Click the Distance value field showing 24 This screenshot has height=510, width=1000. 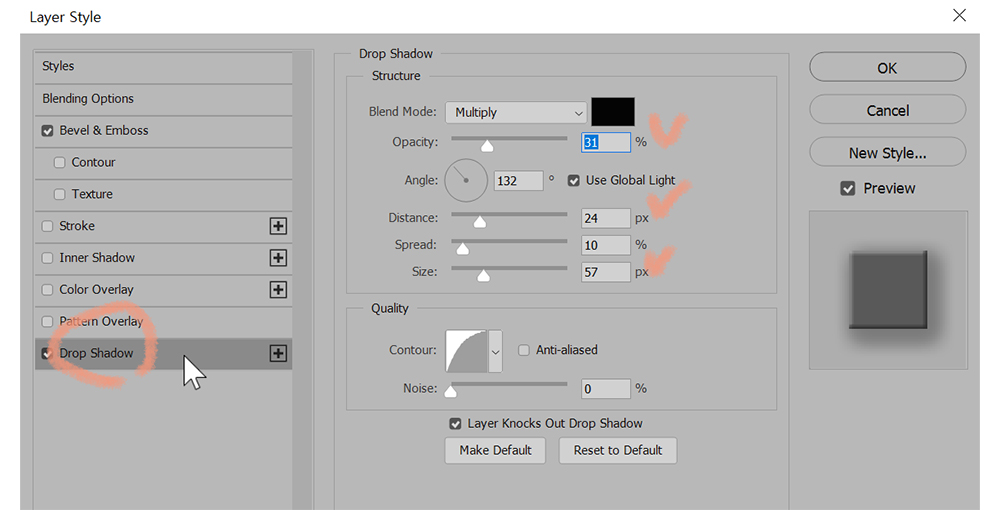tap(606, 219)
